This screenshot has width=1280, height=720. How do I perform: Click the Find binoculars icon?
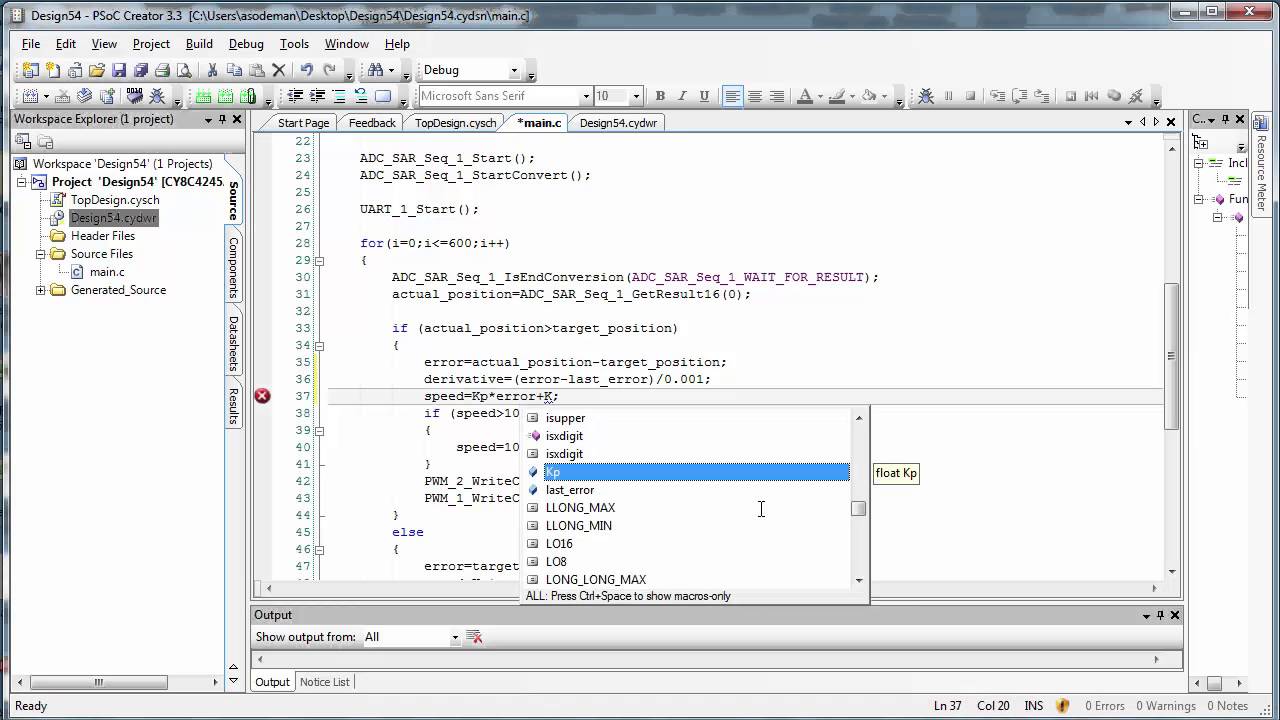click(375, 70)
